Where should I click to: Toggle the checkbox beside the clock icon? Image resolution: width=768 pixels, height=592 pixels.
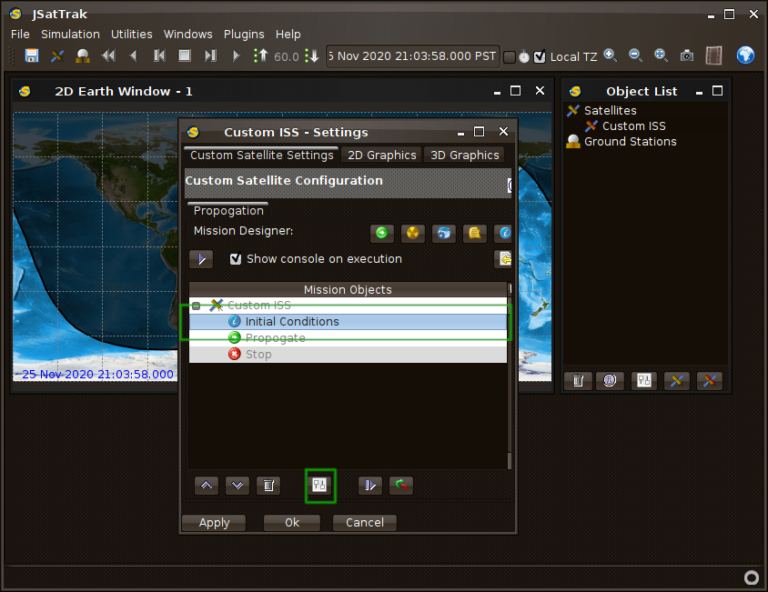509,57
